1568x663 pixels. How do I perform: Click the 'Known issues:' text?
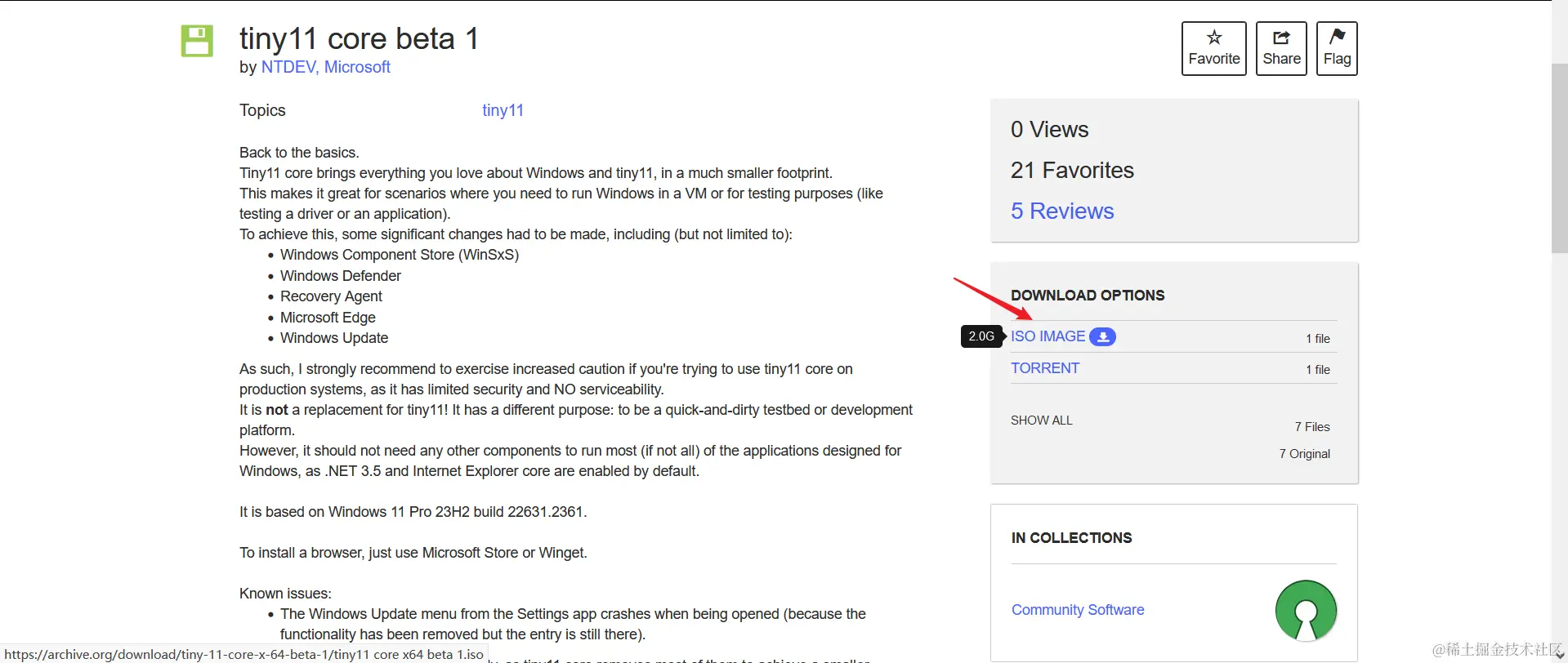click(285, 594)
